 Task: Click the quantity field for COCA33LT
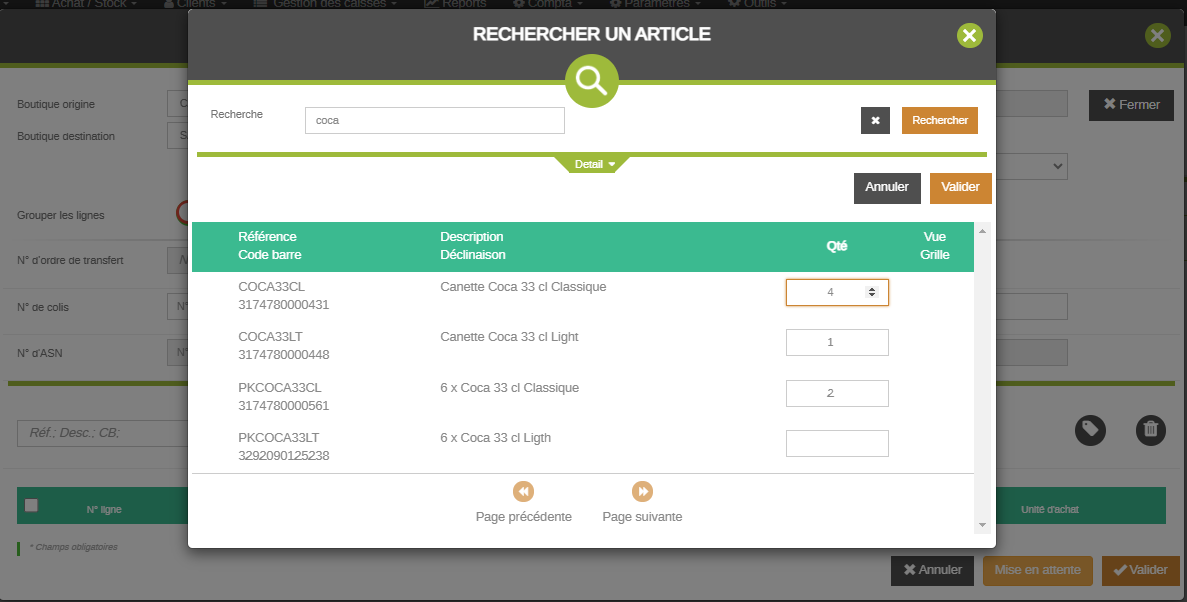point(837,342)
